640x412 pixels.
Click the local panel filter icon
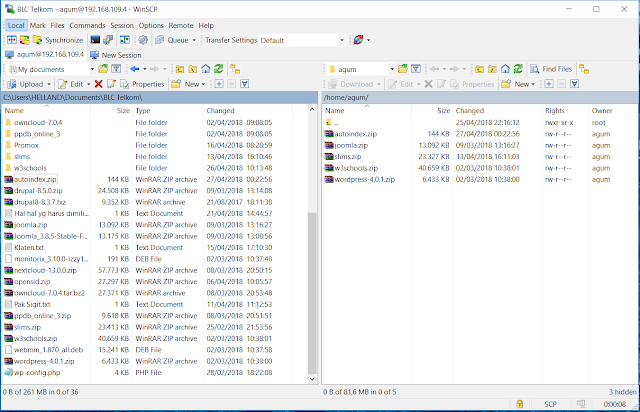[116, 69]
